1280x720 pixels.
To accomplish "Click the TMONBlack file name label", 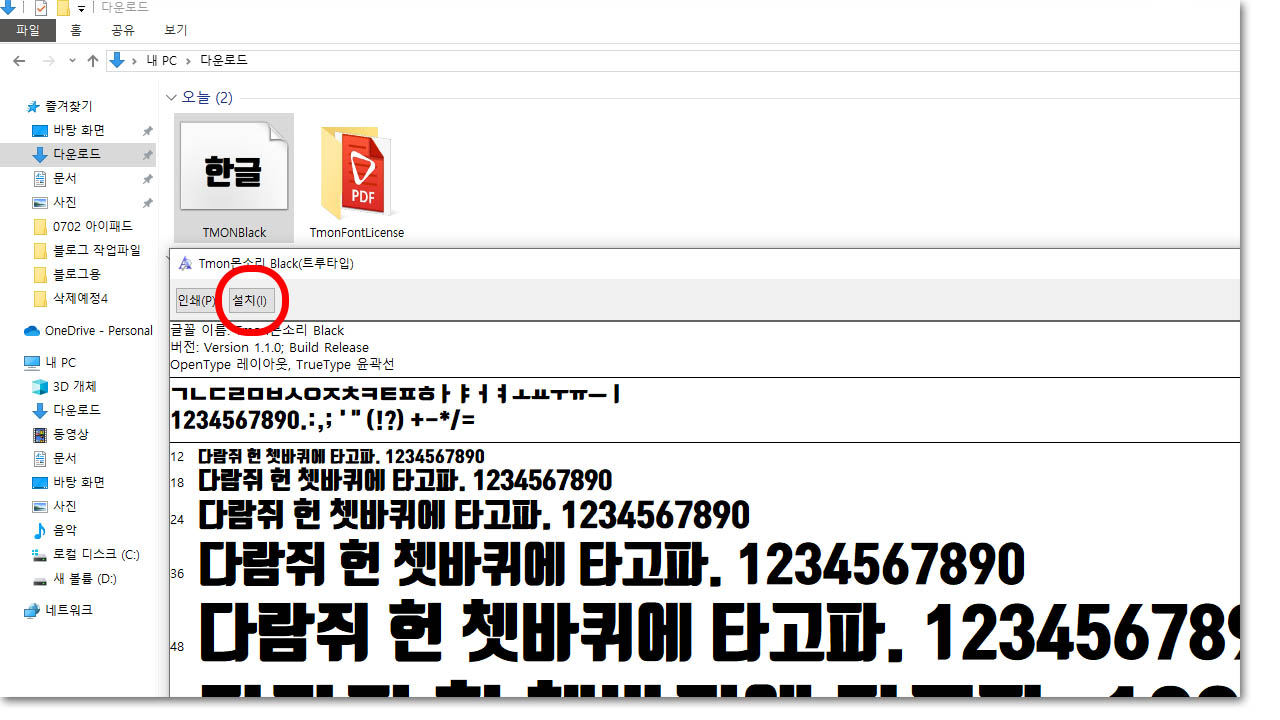I will [234, 232].
